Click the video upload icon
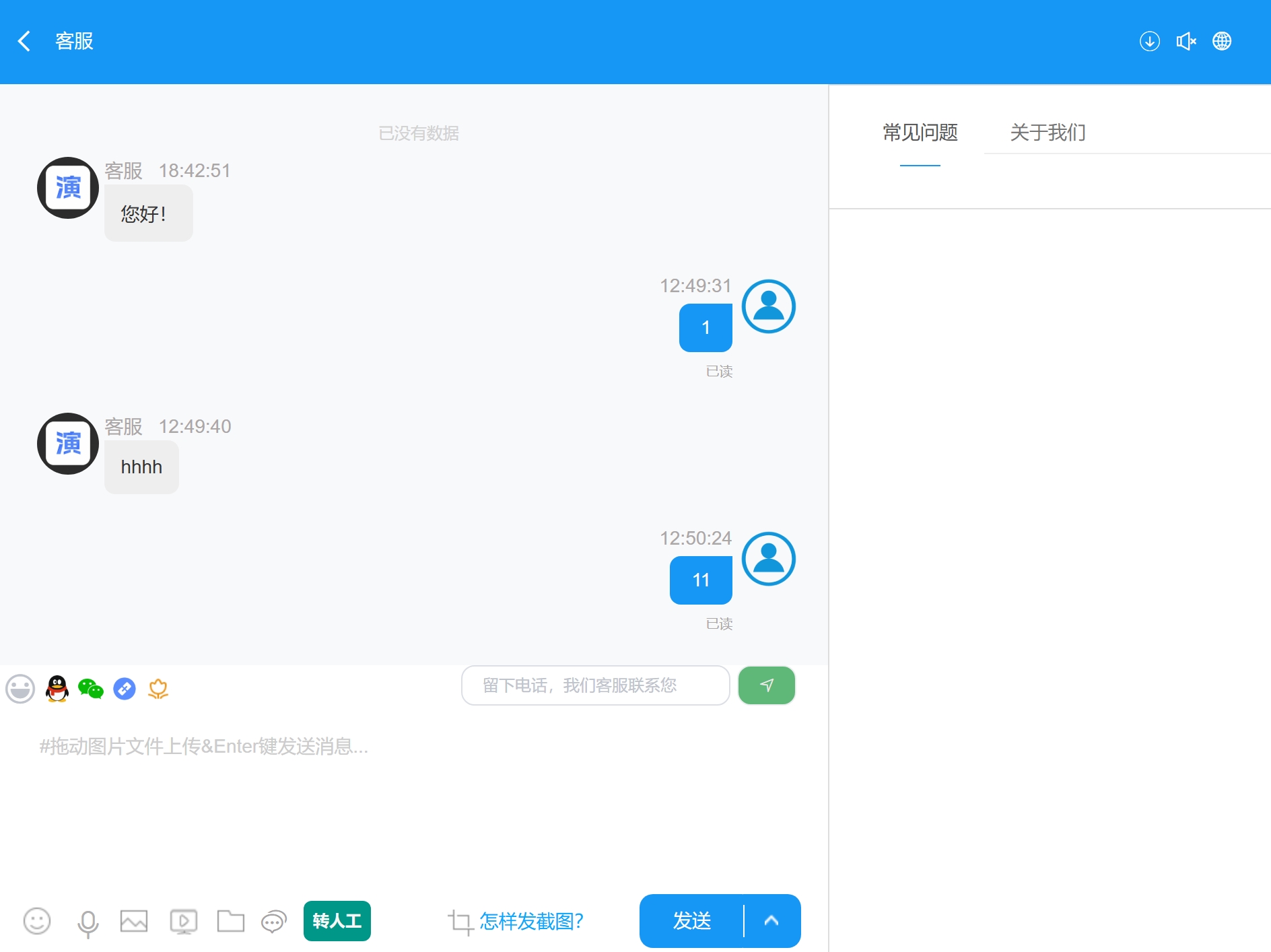Screen dimensions: 1271x952 pyautogui.click(x=184, y=921)
